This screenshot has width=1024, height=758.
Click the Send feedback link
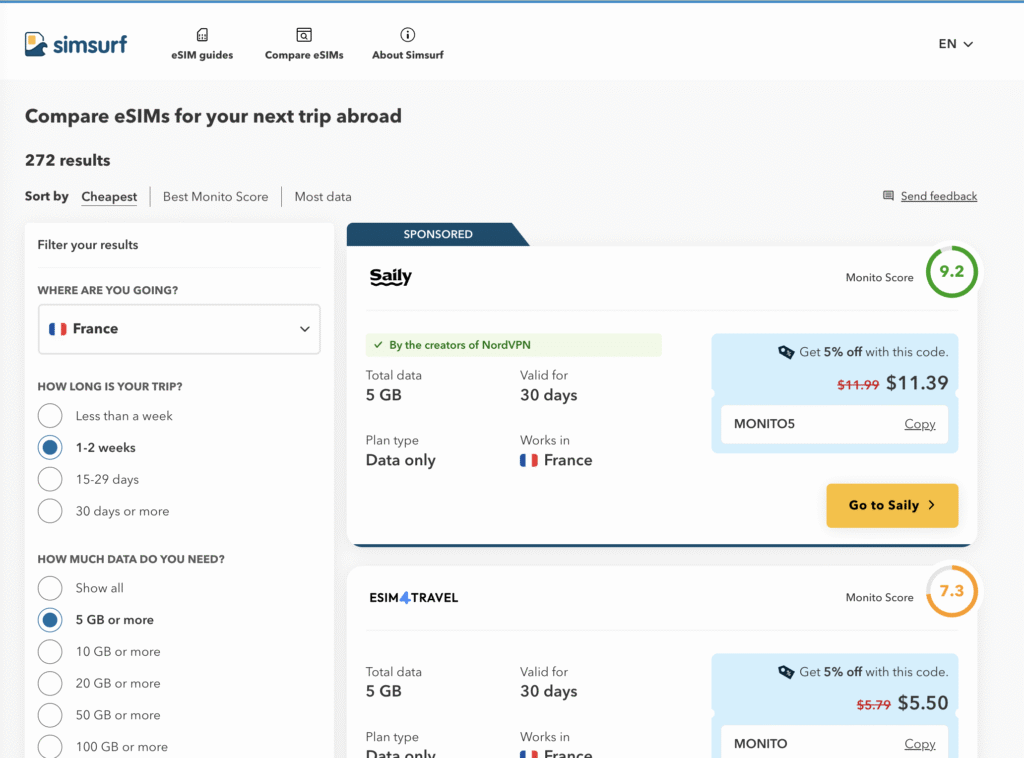[x=938, y=196]
